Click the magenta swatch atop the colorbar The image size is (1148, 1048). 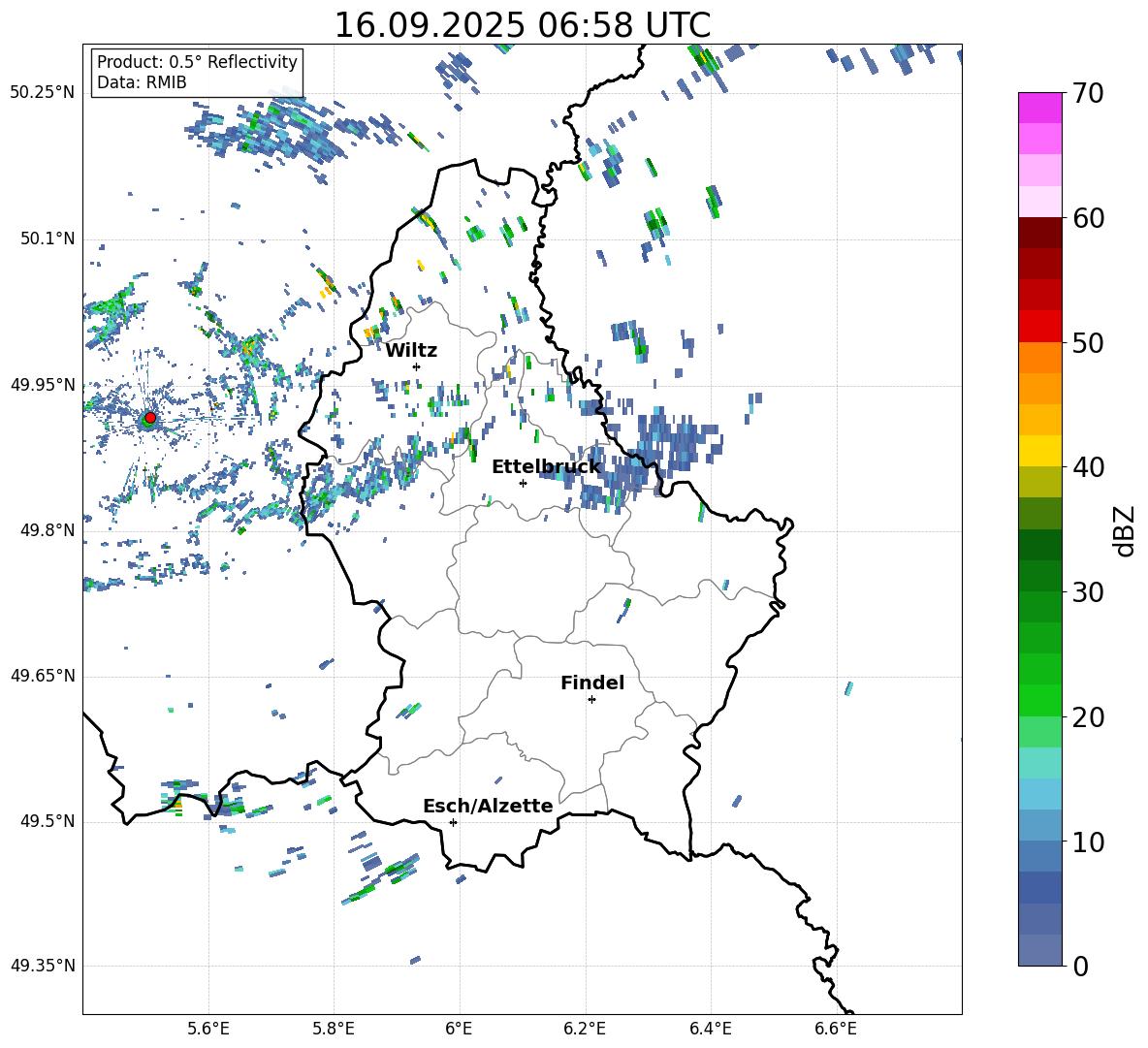tap(1039, 108)
